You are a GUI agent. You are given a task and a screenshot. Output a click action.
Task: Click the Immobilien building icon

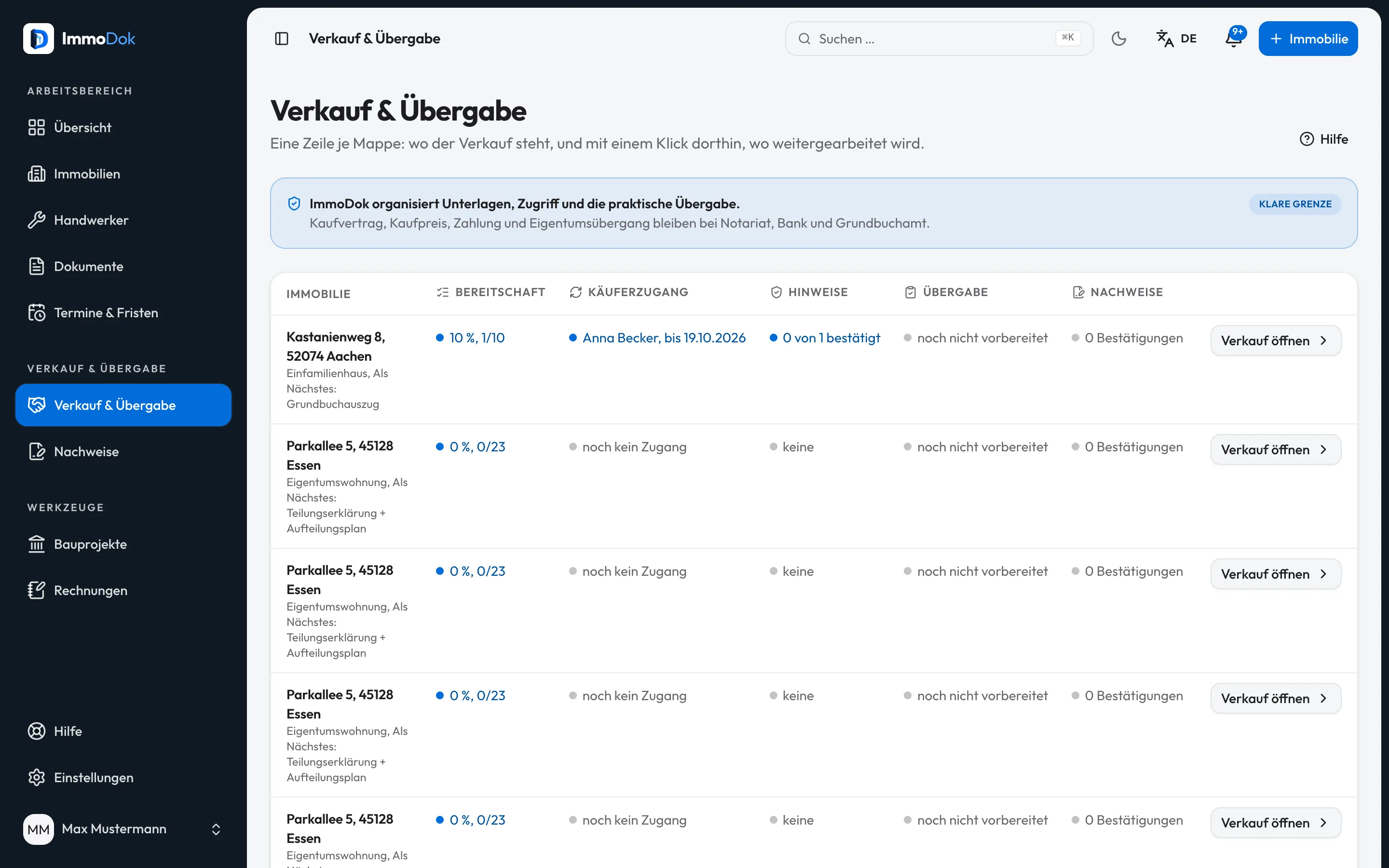point(36,174)
